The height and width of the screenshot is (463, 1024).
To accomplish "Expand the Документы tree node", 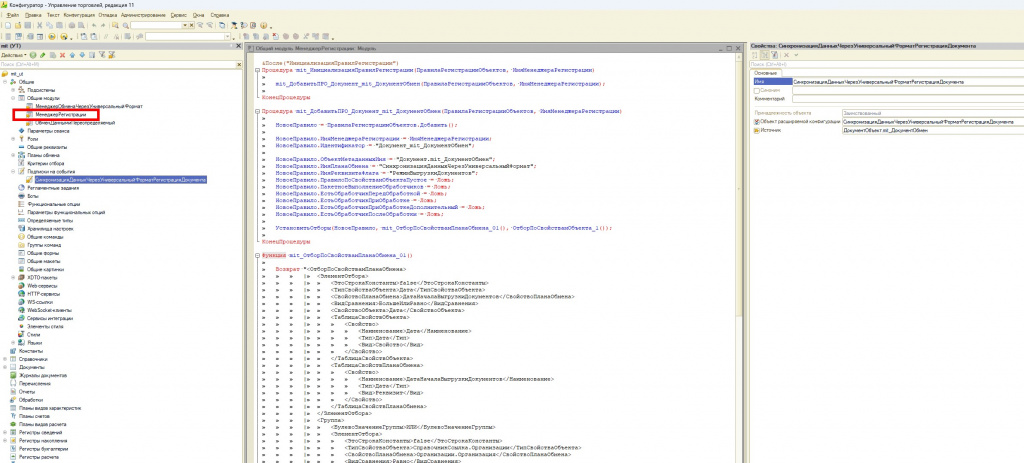I will pos(7,367).
